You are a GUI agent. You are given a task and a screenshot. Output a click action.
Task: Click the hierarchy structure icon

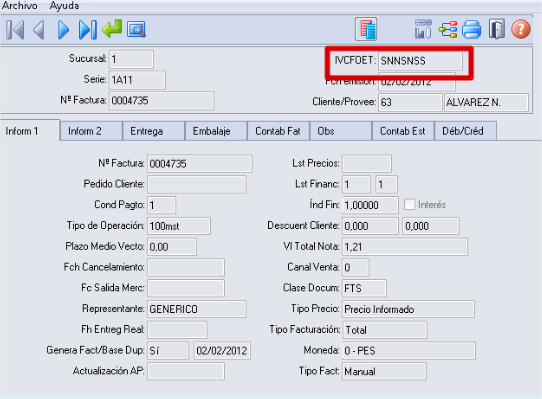pos(448,30)
